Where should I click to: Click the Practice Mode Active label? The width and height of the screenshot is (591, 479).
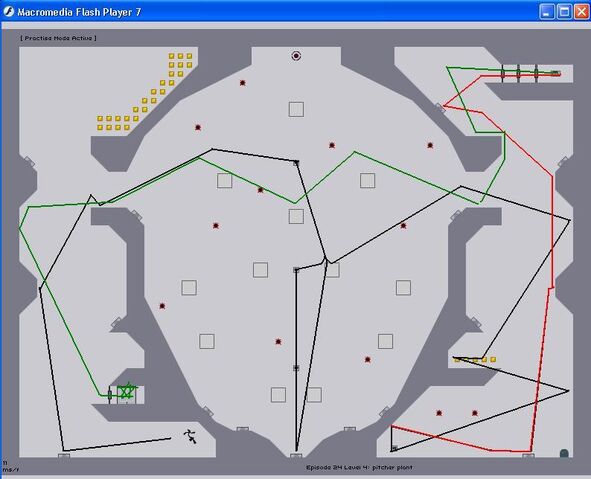pyautogui.click(x=58, y=38)
